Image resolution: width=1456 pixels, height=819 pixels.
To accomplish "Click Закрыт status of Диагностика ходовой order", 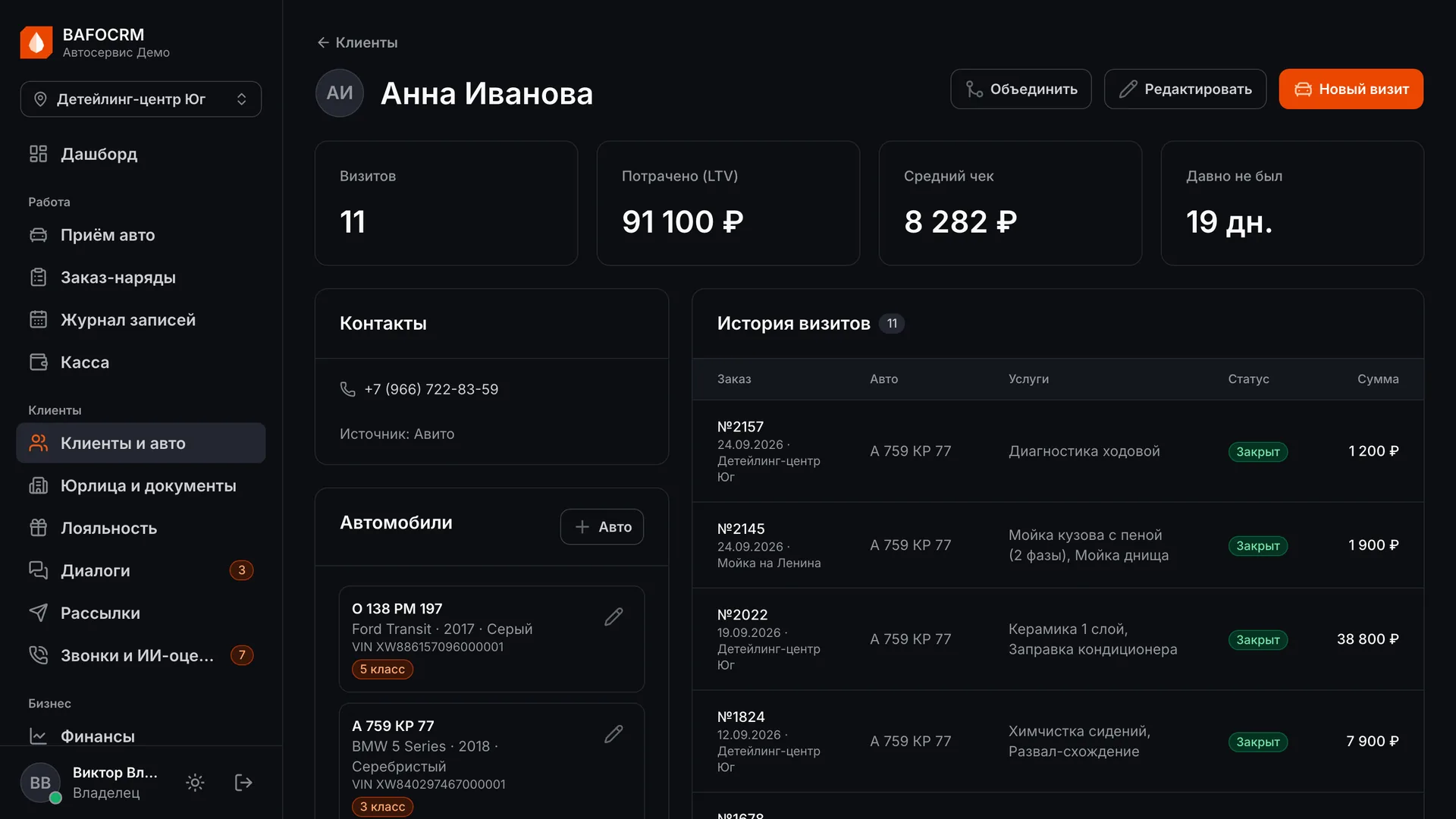I will (x=1257, y=452).
